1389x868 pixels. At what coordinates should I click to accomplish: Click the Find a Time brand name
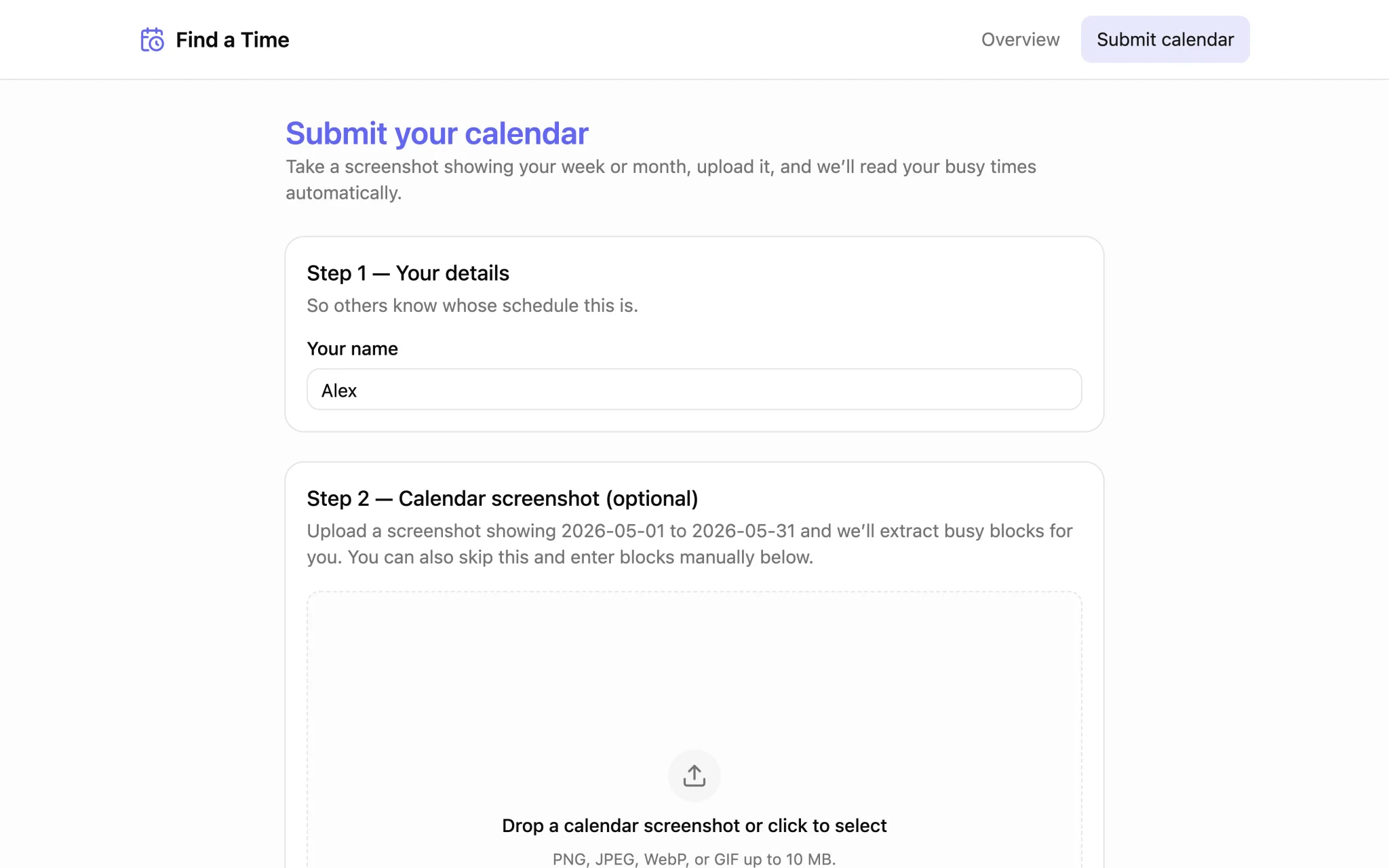233,39
